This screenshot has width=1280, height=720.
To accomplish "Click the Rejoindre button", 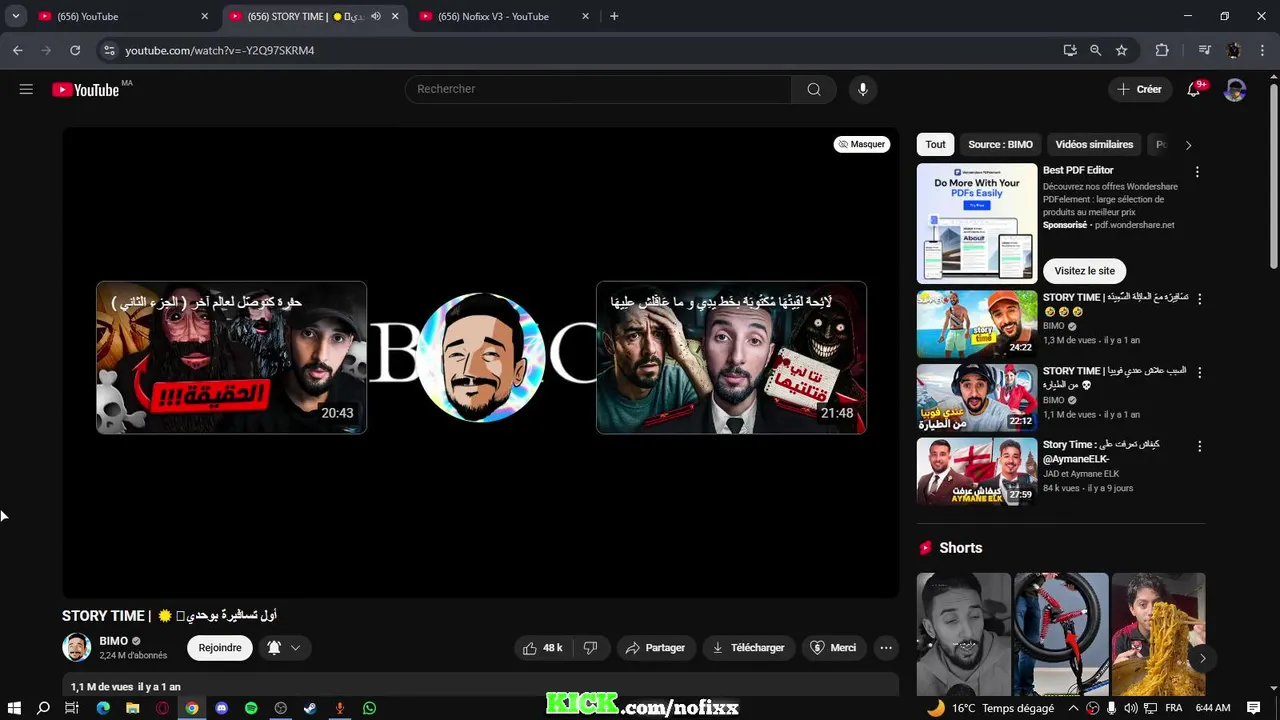I will tap(220, 648).
